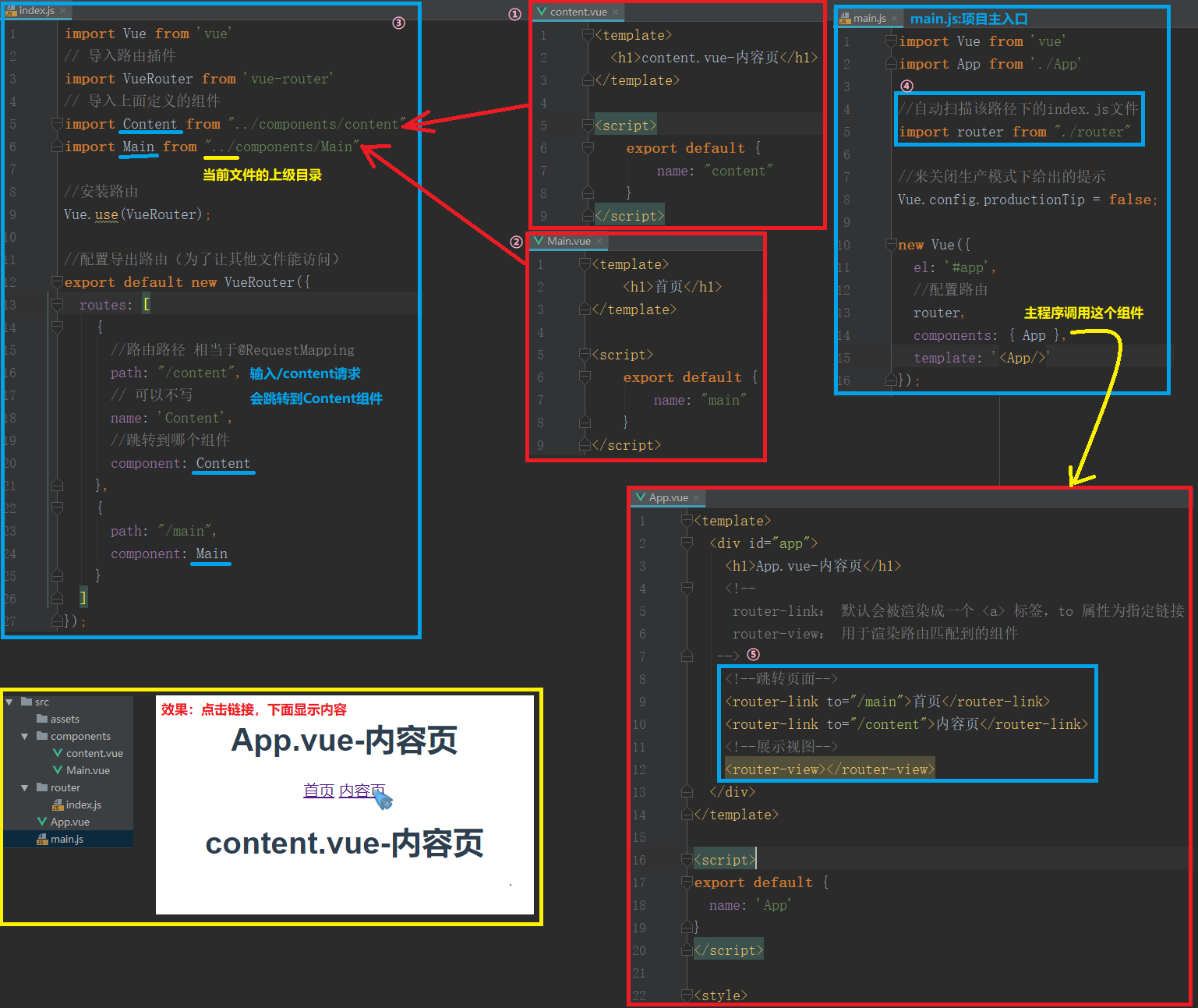The height and width of the screenshot is (1008, 1198).
Task: Click the Vue icon on content.vue tab
Action: (542, 12)
